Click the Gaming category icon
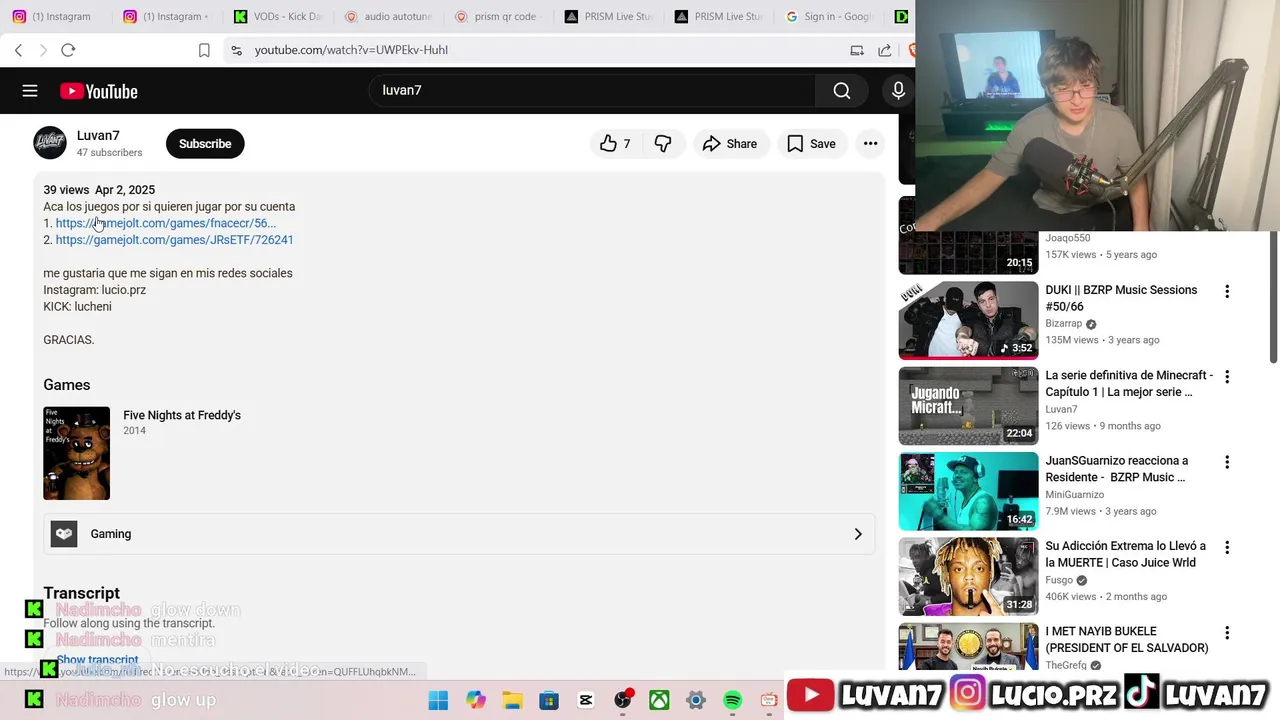 (64, 534)
